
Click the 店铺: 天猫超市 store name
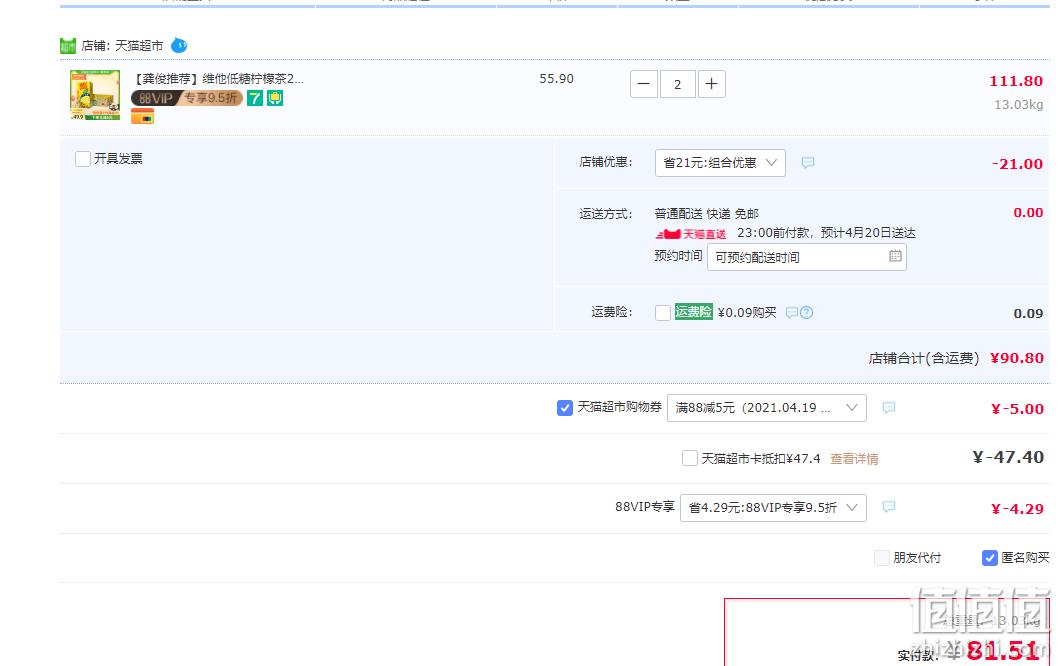pyautogui.click(x=122, y=46)
